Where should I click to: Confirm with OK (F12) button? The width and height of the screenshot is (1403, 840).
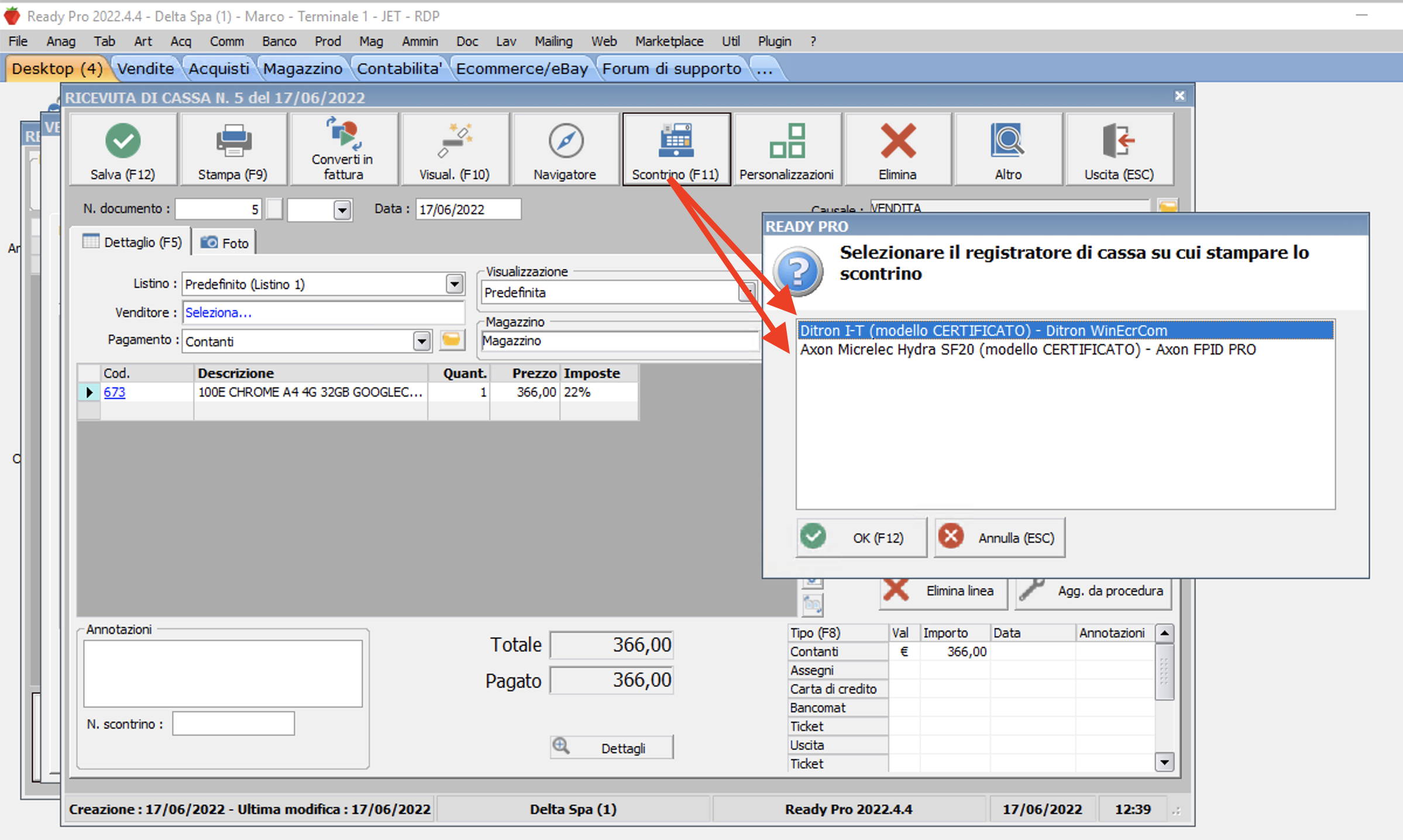point(861,538)
